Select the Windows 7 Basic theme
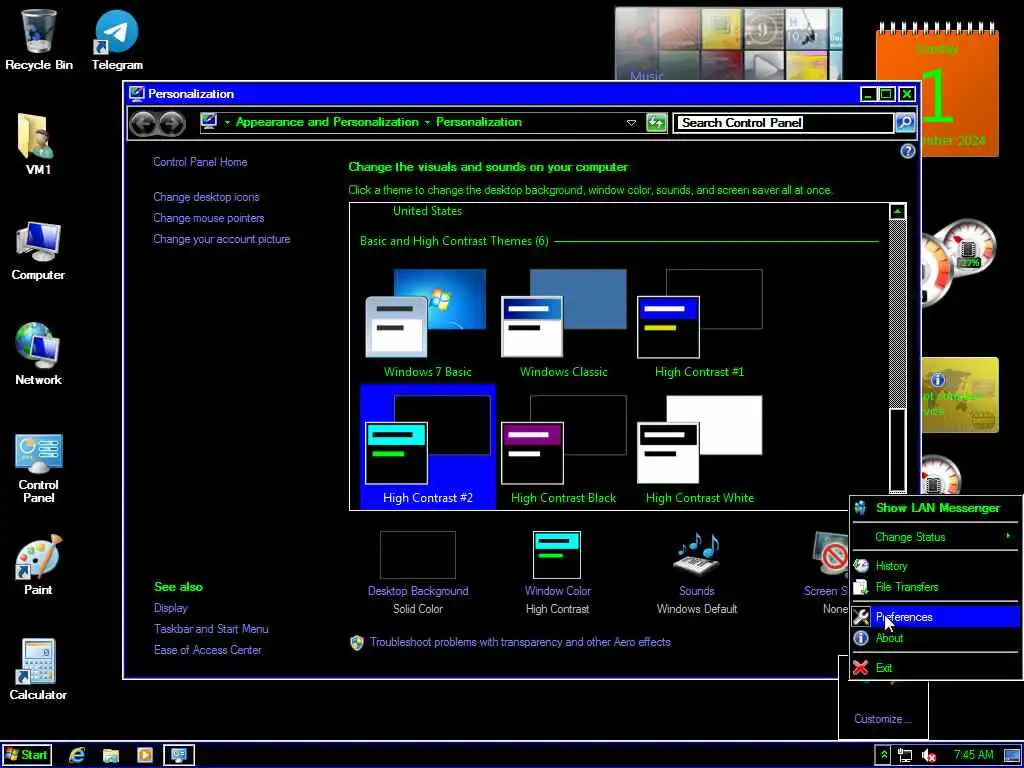This screenshot has width=1024, height=768. (x=427, y=323)
